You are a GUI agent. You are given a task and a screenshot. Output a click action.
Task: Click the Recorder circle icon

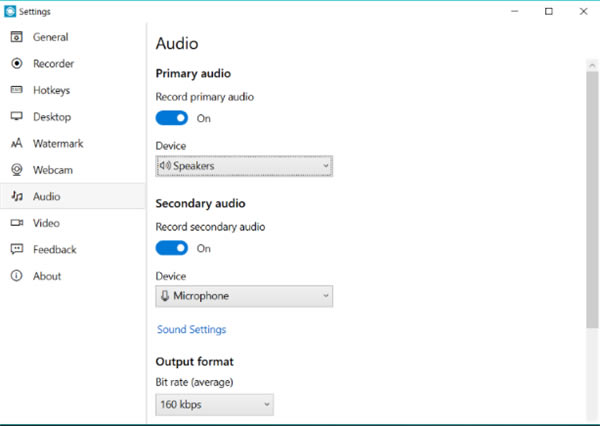(x=16, y=64)
